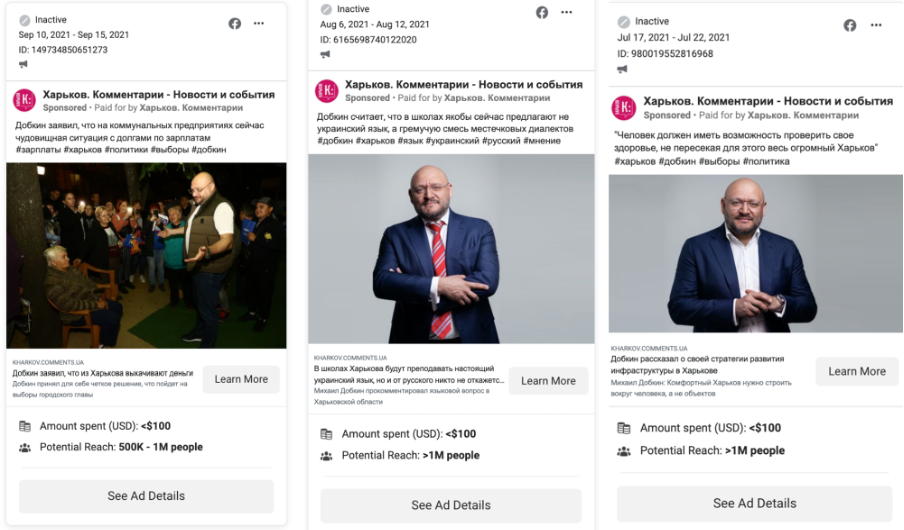Screen dimensions: 904x530
Task: Open See Ad Details for July ad
Action: pyautogui.click(x=754, y=503)
